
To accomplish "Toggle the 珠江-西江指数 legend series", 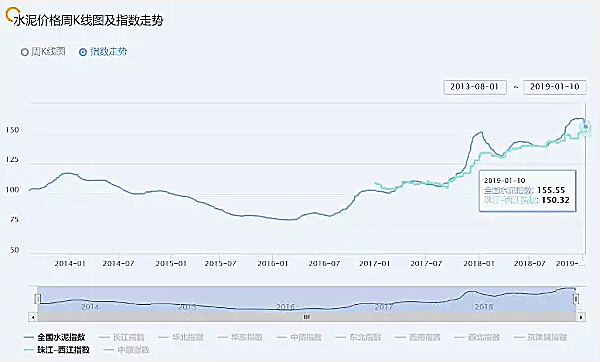I will point(57,350).
